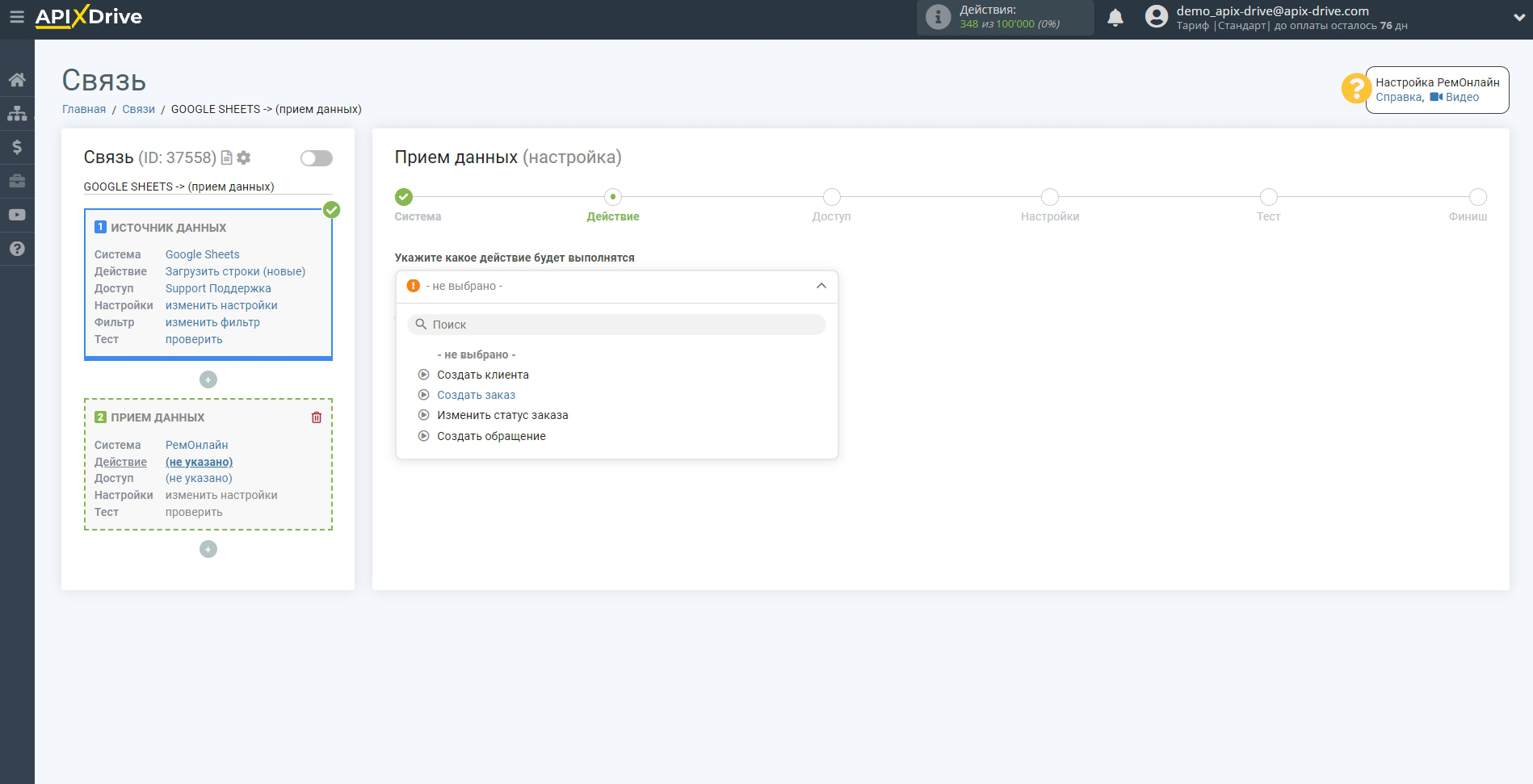Open the Home icon in the left sidebar
This screenshot has width=1533, height=784.
point(17,79)
